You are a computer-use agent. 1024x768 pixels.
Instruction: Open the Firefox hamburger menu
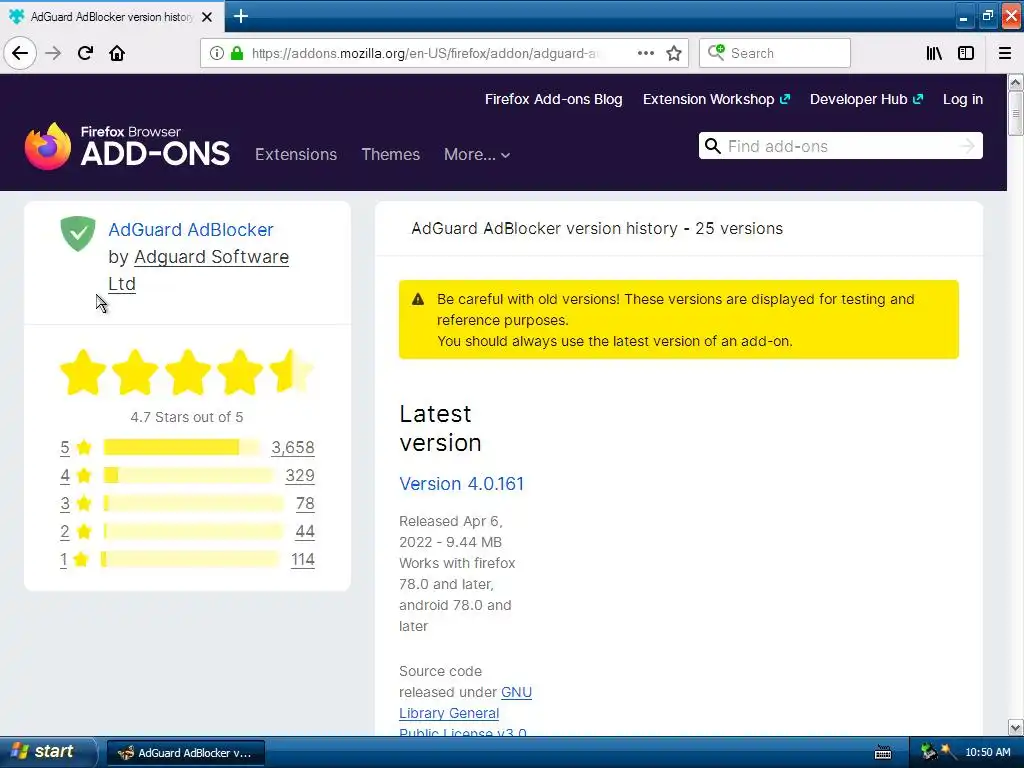1005,53
